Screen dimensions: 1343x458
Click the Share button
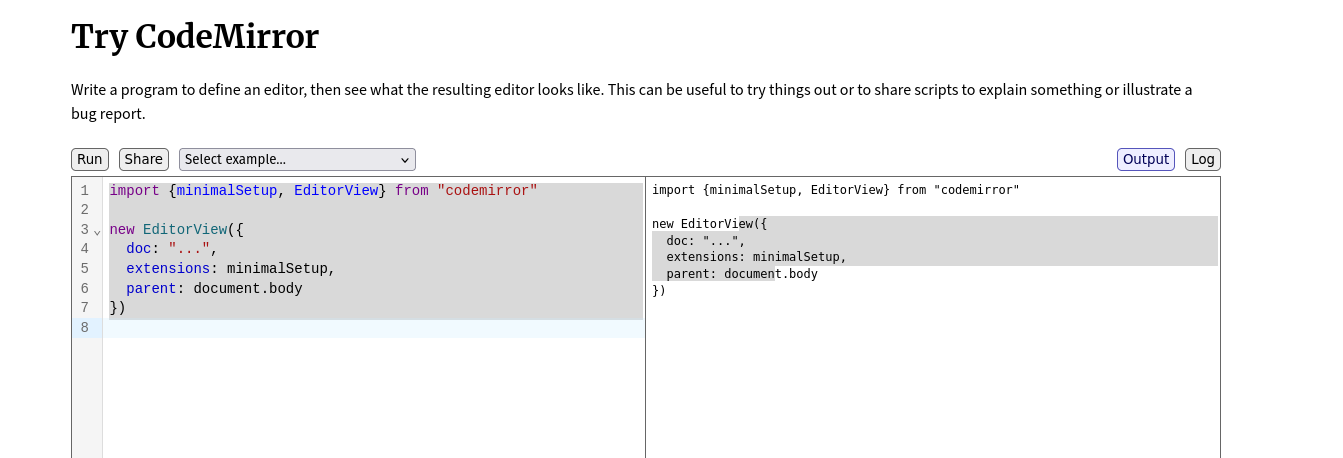coord(143,159)
